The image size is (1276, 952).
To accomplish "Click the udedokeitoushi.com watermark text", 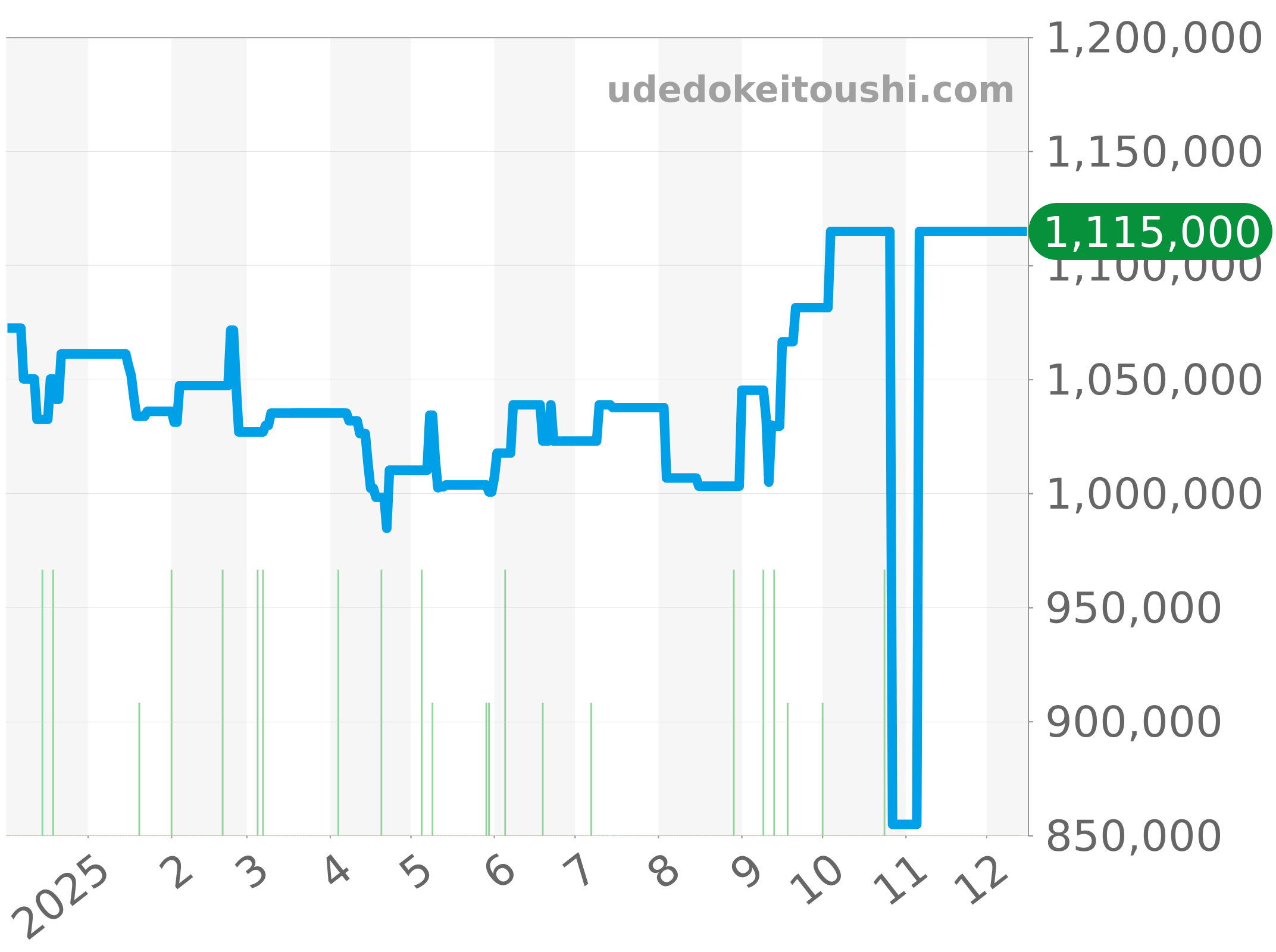I will point(810,90).
